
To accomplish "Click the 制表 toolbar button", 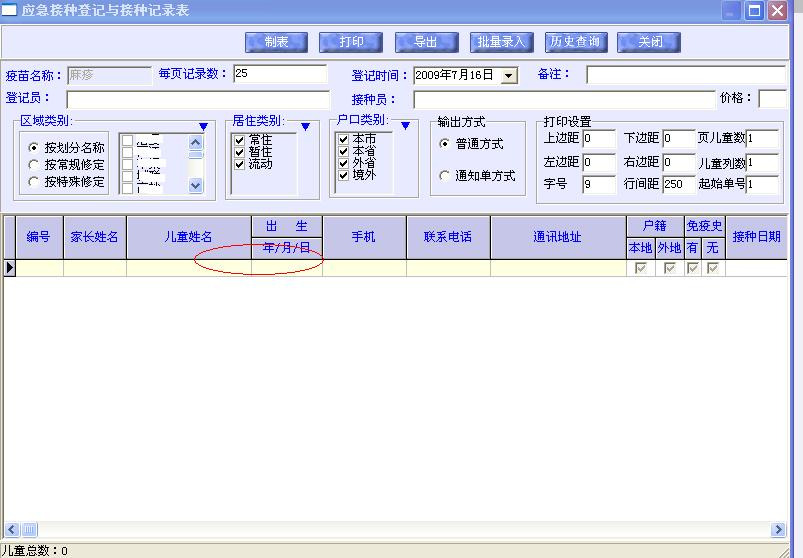I will point(275,42).
